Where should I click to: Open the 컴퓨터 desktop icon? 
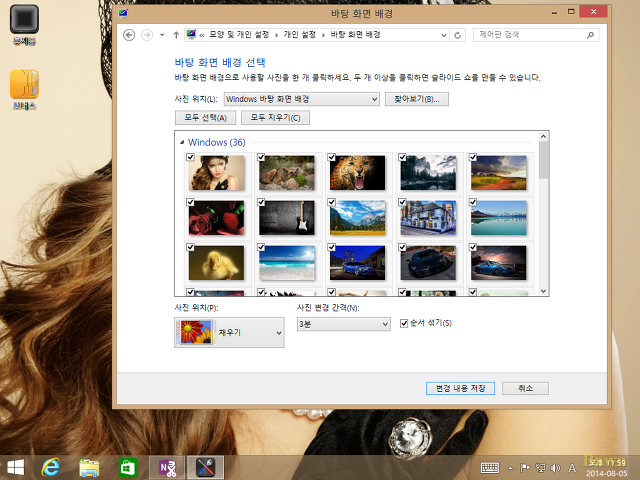[24, 24]
